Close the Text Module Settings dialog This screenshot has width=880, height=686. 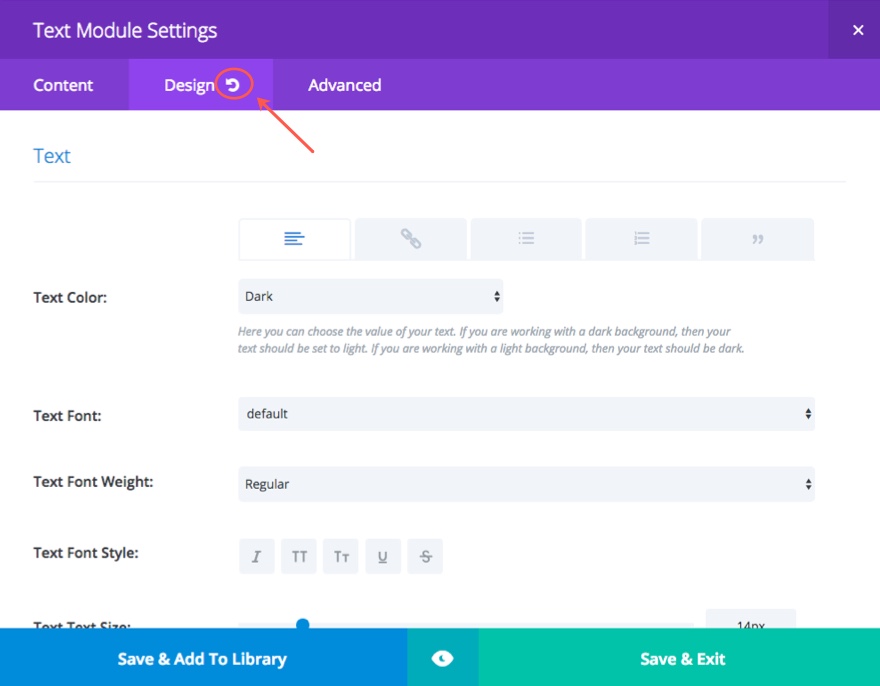[858, 30]
